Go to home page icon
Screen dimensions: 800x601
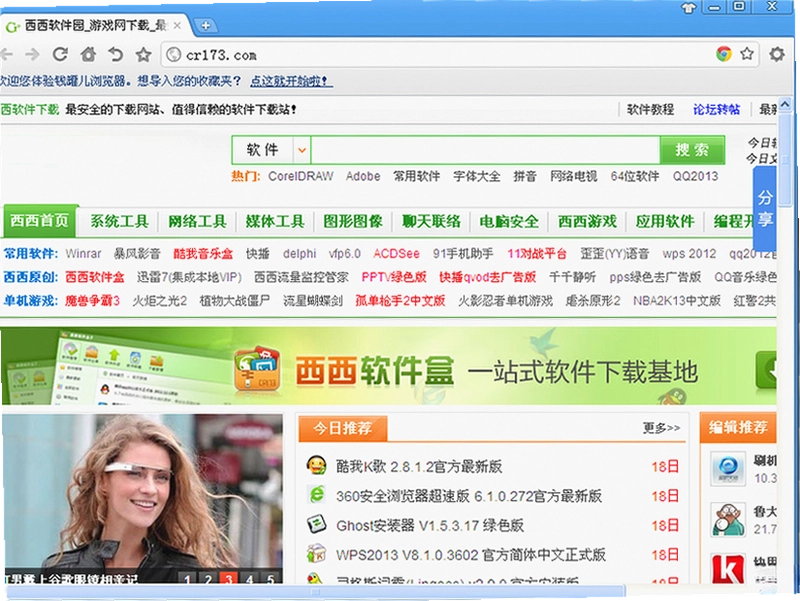(x=88, y=54)
